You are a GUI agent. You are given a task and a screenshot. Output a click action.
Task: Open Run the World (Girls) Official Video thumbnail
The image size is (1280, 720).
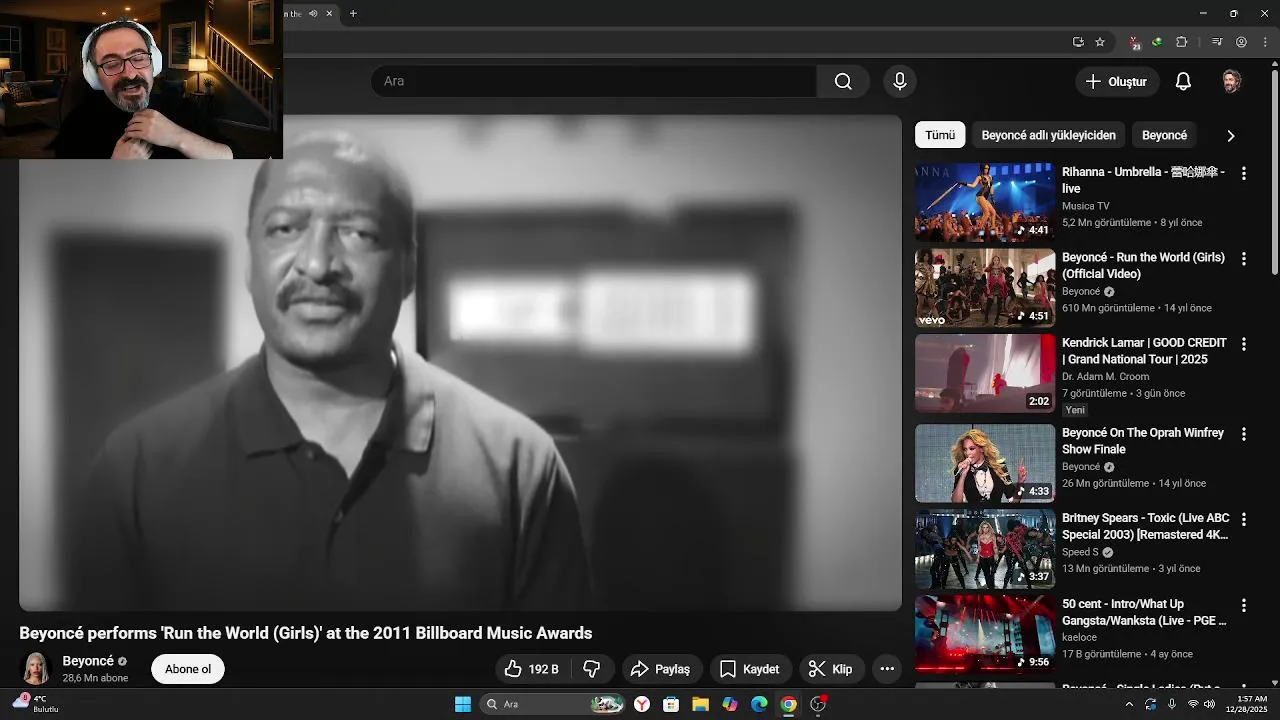985,288
